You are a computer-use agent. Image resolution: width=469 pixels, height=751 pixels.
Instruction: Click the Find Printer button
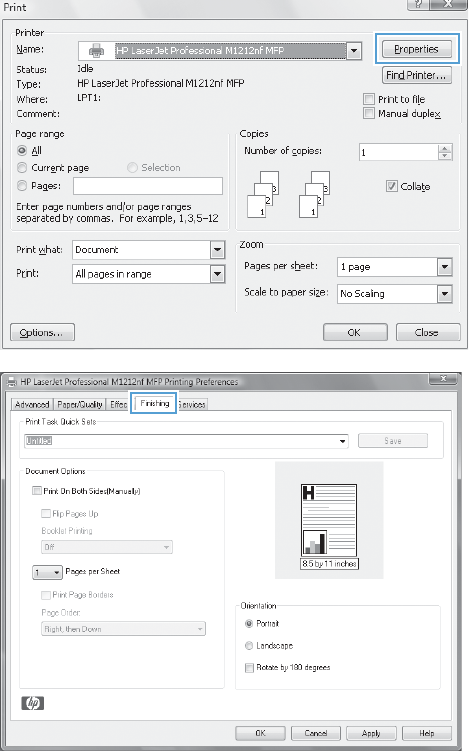pyautogui.click(x=416, y=75)
